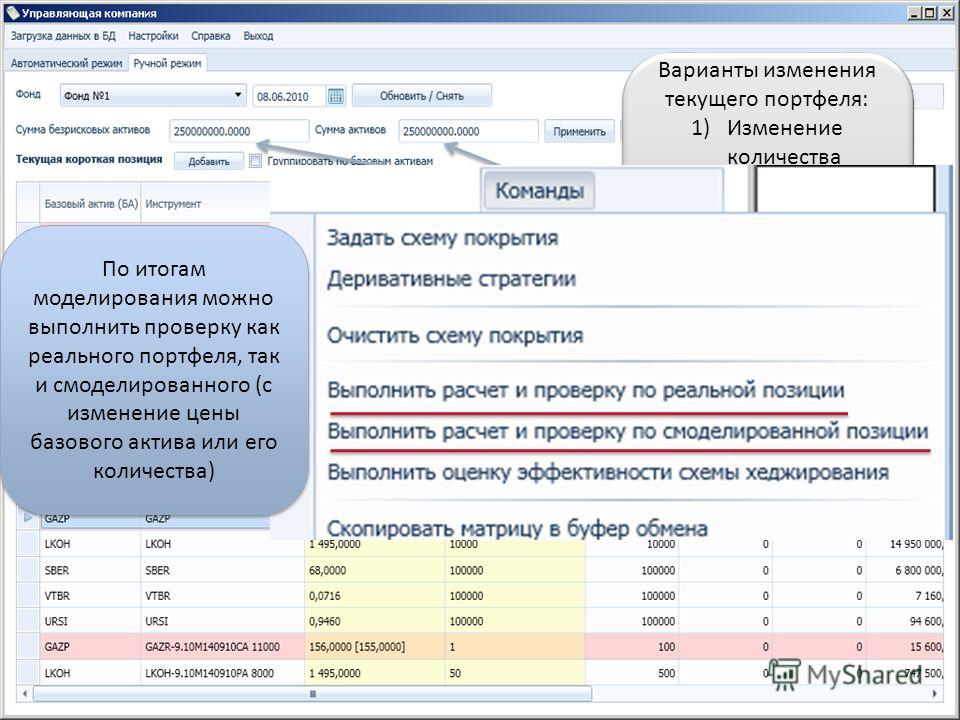Viewport: 960px width, 720px height.
Task: Choose Выполнить расчет и проверку по реальной позиции
Action: 586,390
